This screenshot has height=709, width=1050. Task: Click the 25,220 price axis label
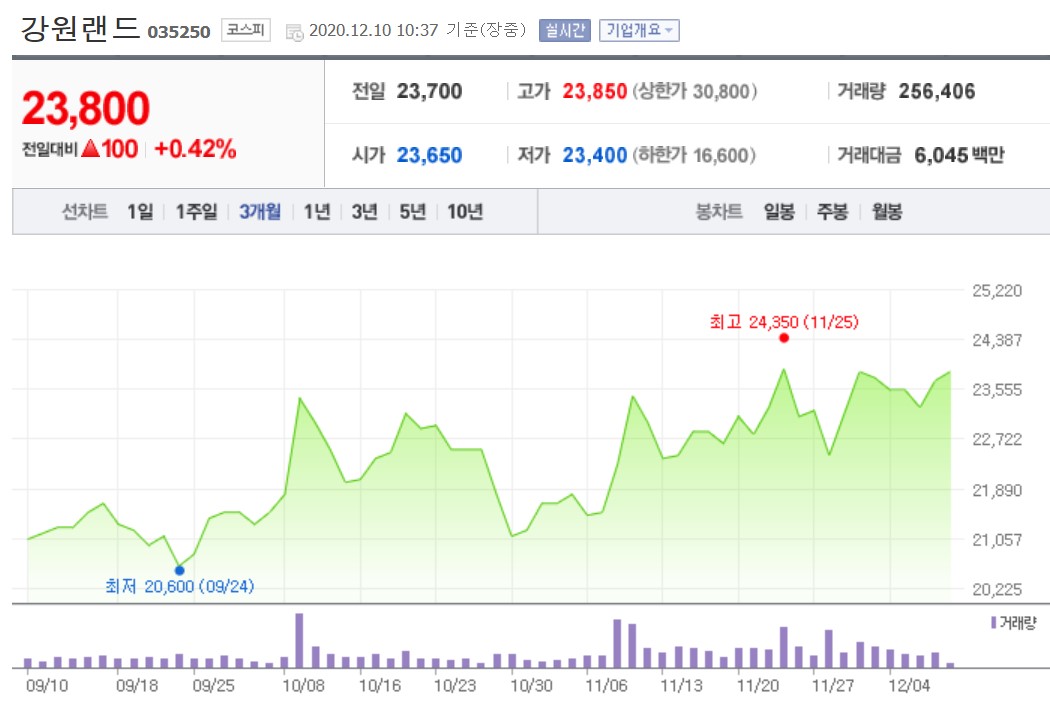tap(997, 291)
